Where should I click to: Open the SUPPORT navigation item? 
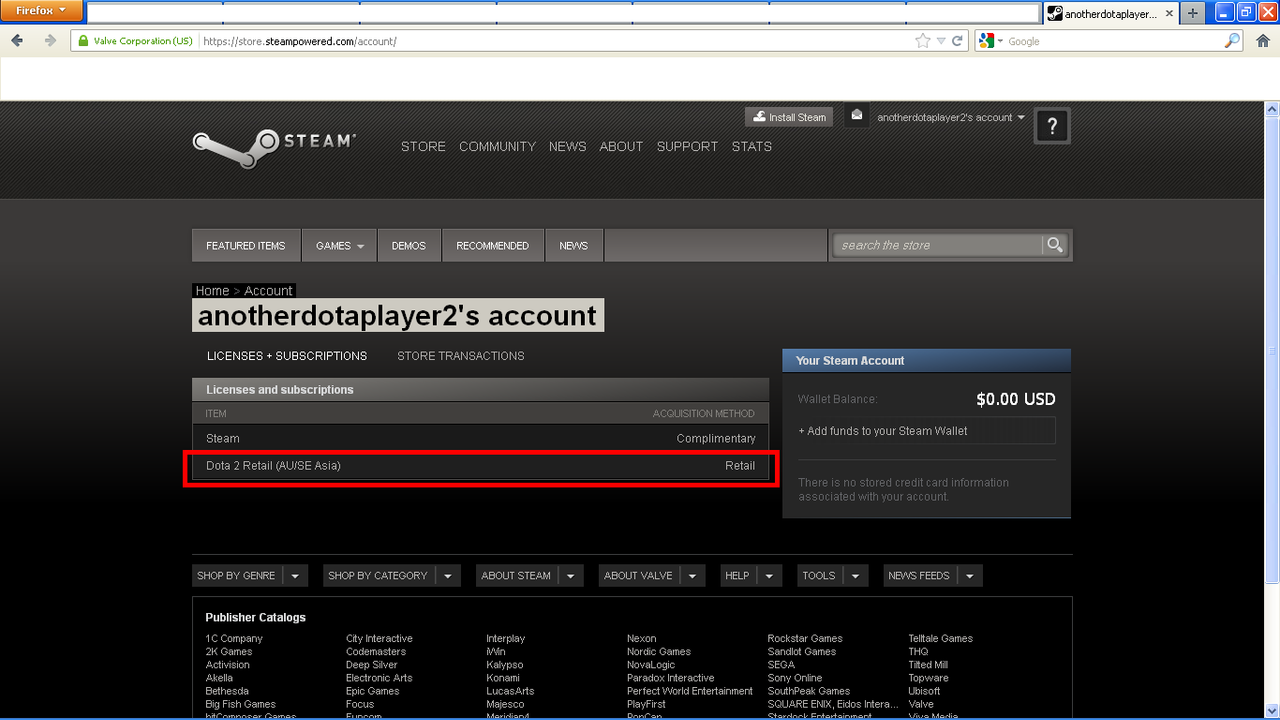[x=687, y=146]
